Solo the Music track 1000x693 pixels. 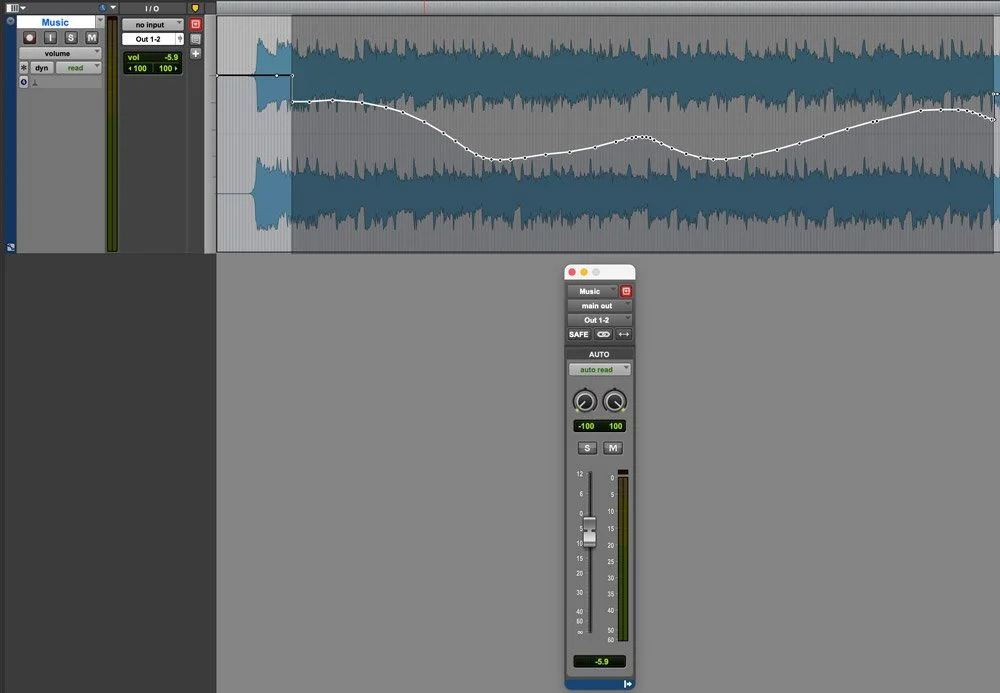(x=70, y=37)
